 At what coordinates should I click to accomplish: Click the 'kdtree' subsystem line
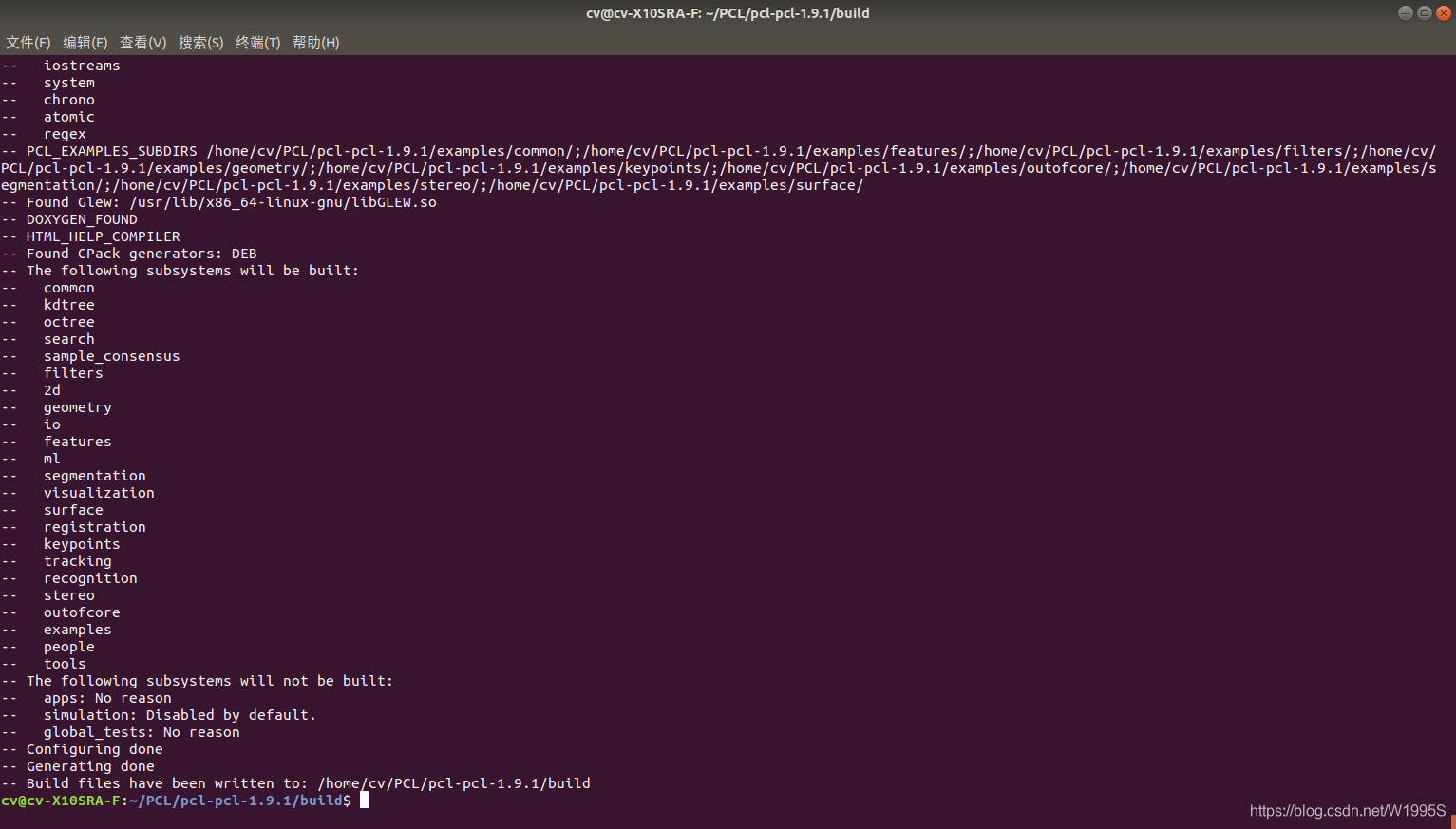click(x=48, y=305)
